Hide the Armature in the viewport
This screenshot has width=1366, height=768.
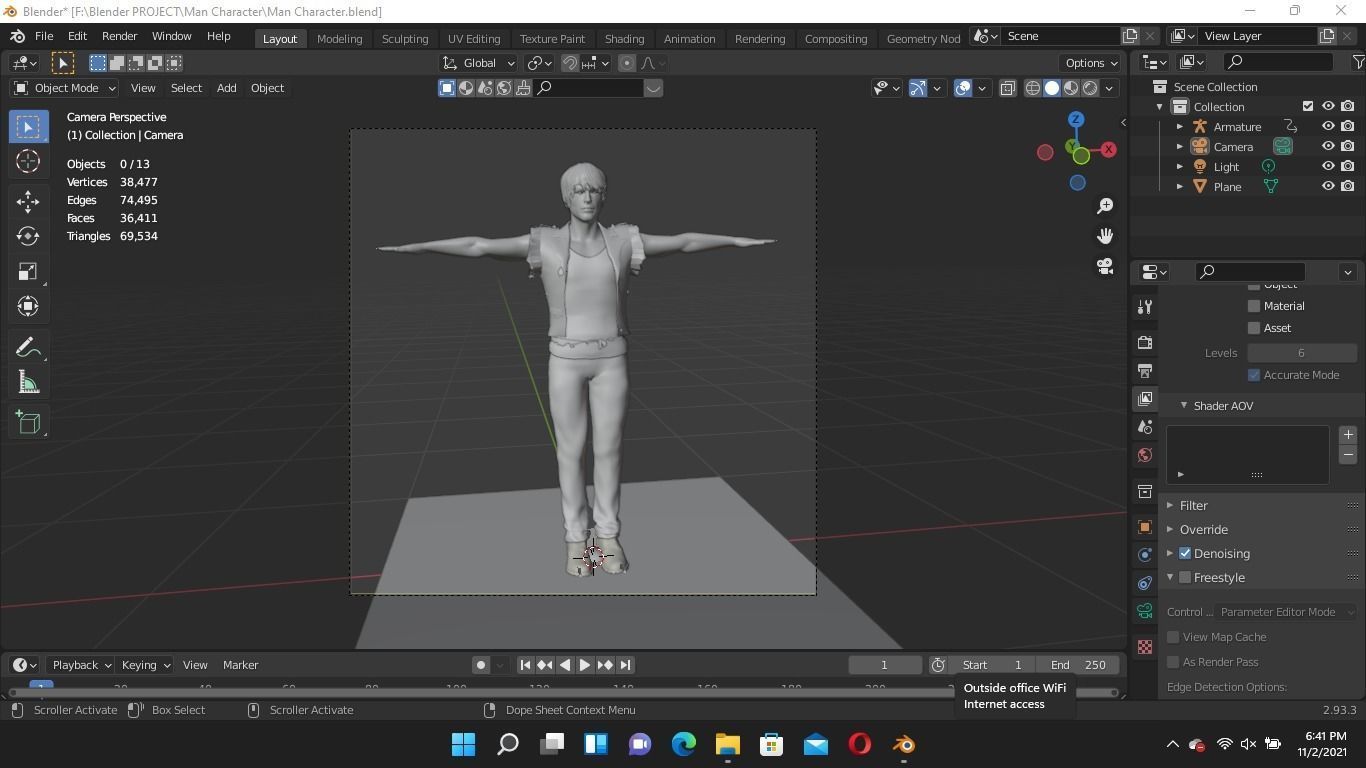tap(1328, 127)
